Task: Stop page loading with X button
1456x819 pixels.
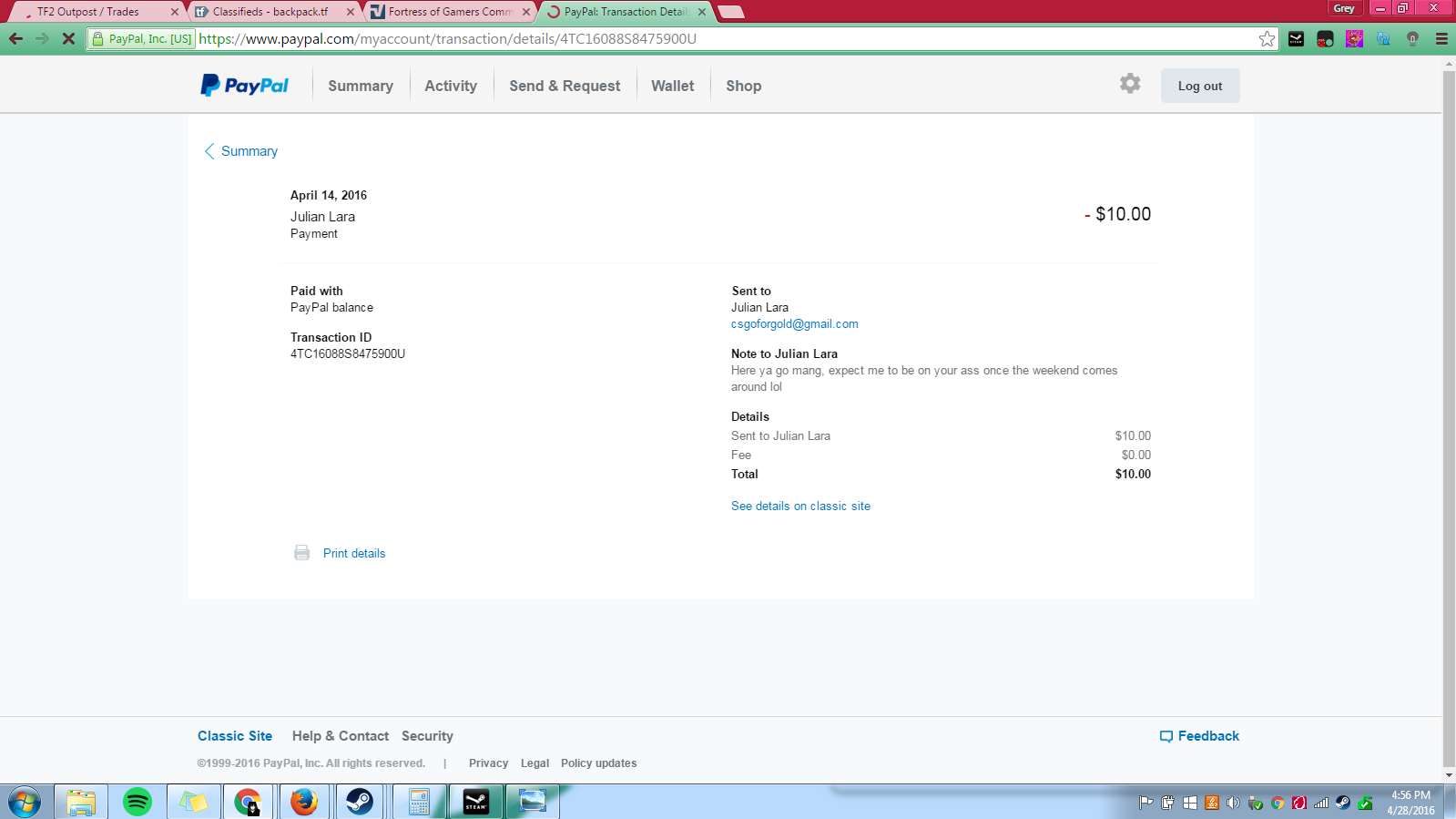Action: (68, 38)
